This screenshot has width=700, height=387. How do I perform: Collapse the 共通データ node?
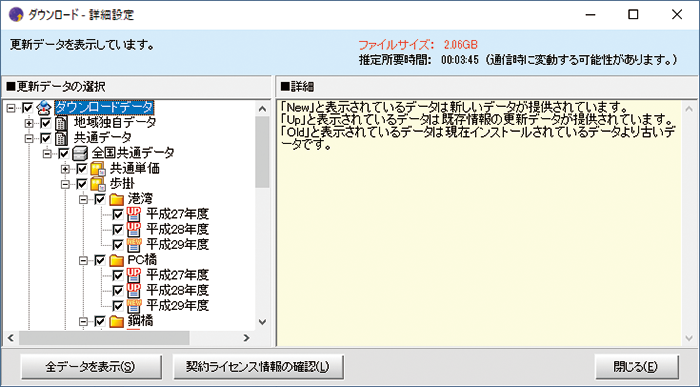pyautogui.click(x=29, y=138)
